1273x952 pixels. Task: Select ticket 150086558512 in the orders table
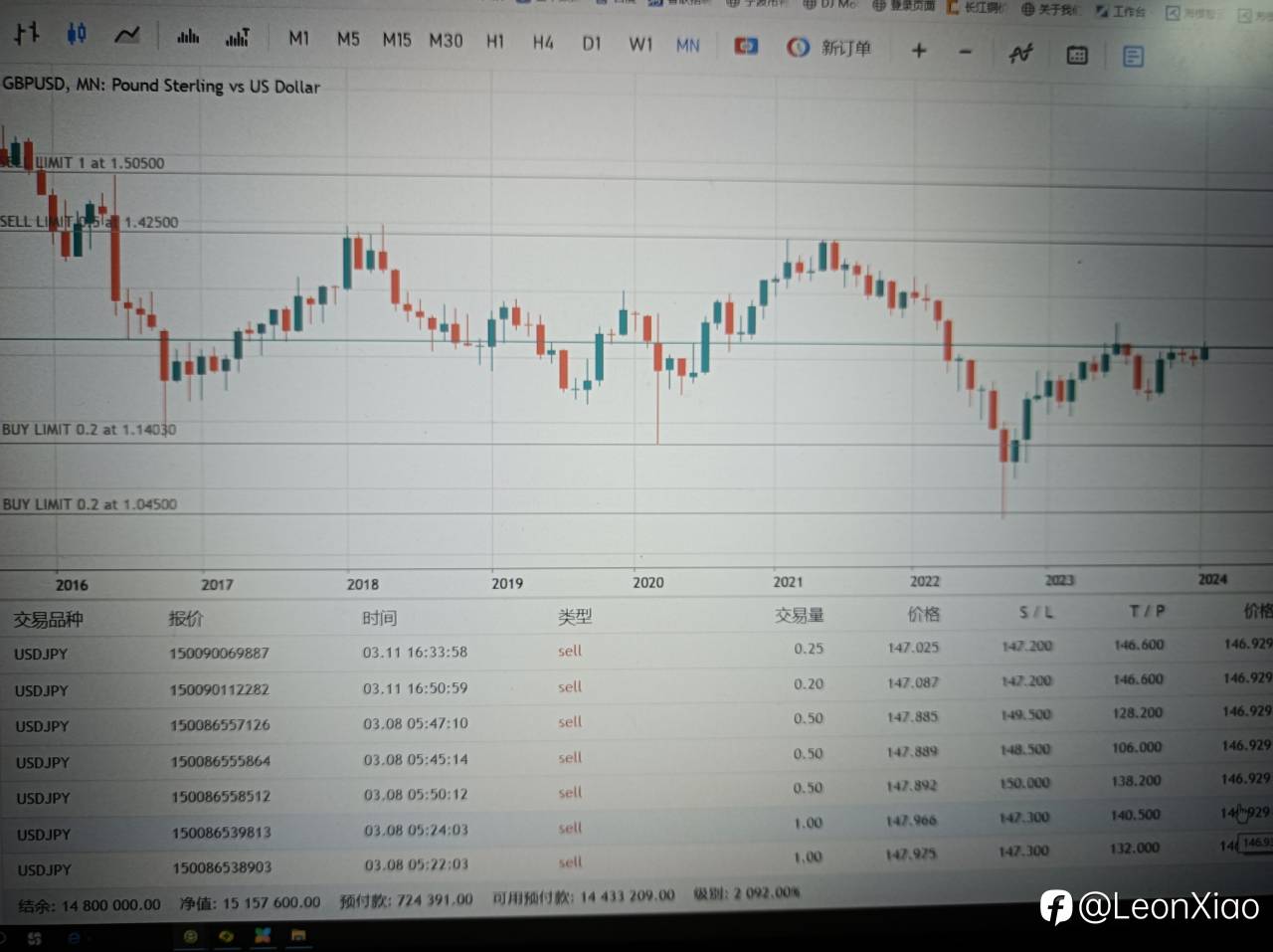tap(221, 797)
